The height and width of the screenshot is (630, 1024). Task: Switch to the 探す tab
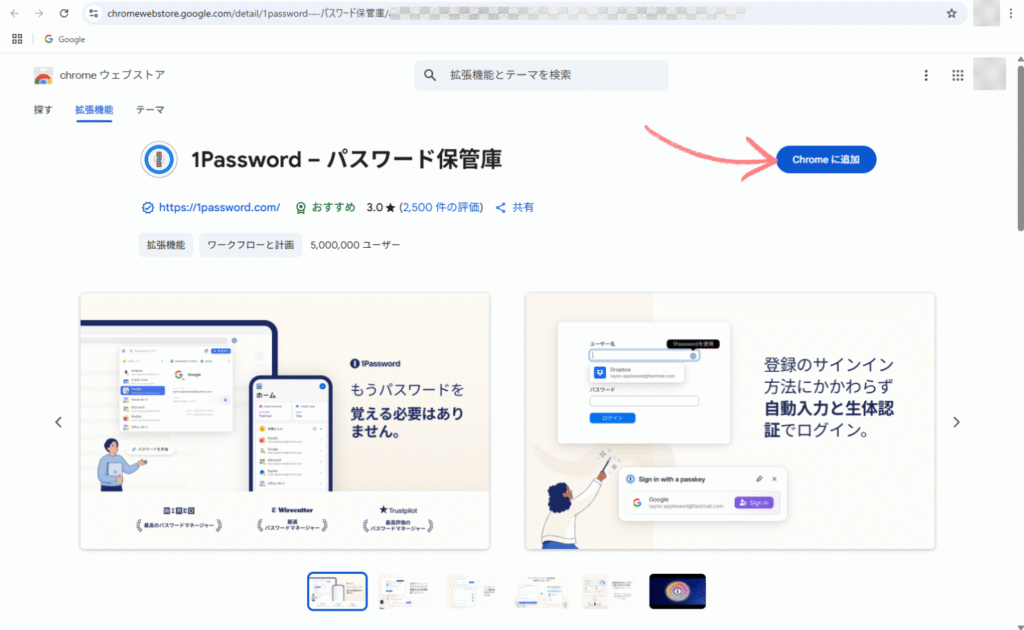click(43, 110)
